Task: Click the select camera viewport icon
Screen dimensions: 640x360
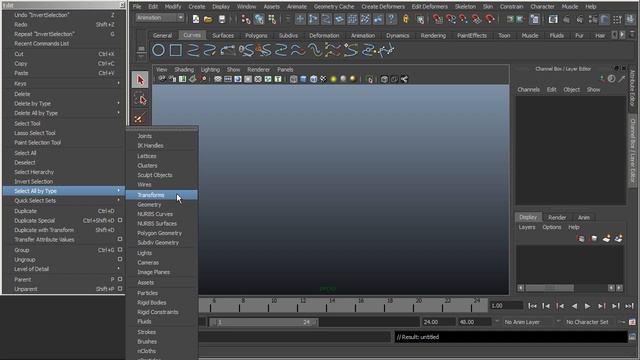Action: 162,79
